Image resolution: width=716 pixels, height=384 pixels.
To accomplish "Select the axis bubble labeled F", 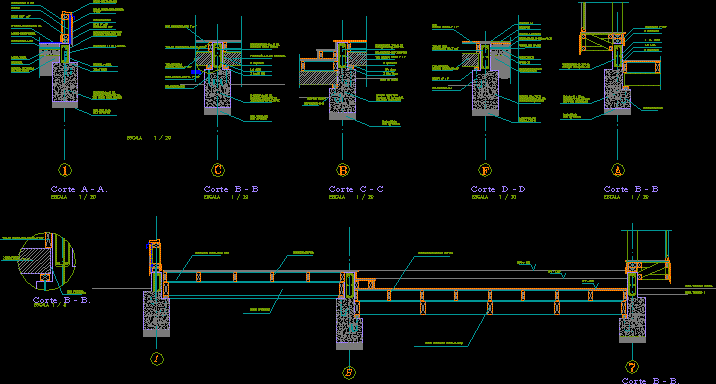I will pyautogui.click(x=485, y=170).
